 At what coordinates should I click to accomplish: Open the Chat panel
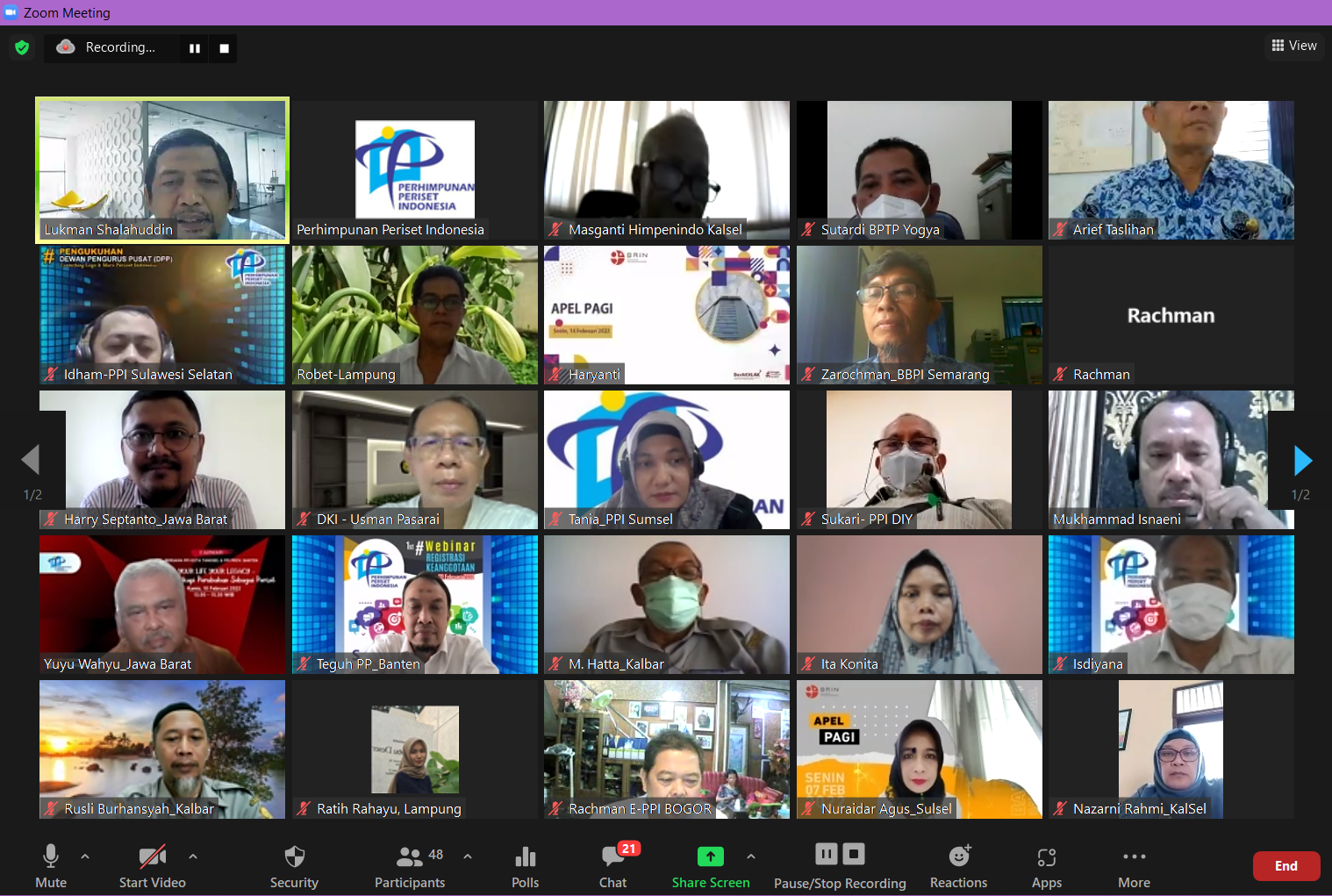tap(613, 866)
